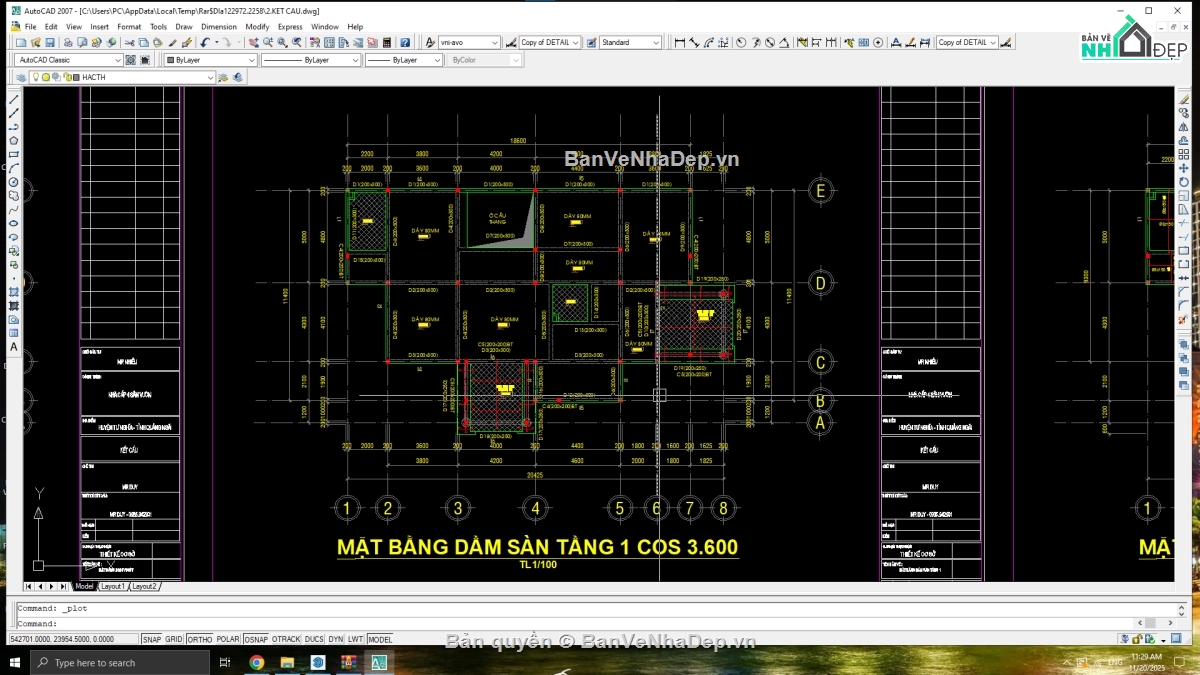Open the ByLayer color control
The image size is (1200, 675).
point(210,60)
